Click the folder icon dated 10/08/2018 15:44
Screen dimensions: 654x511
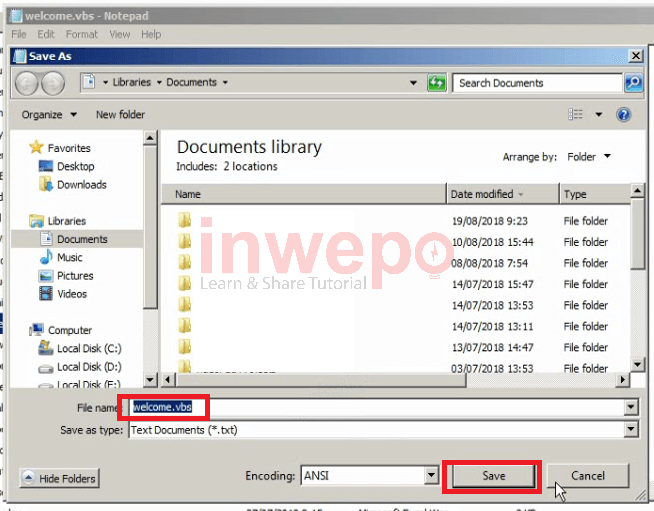(x=184, y=241)
